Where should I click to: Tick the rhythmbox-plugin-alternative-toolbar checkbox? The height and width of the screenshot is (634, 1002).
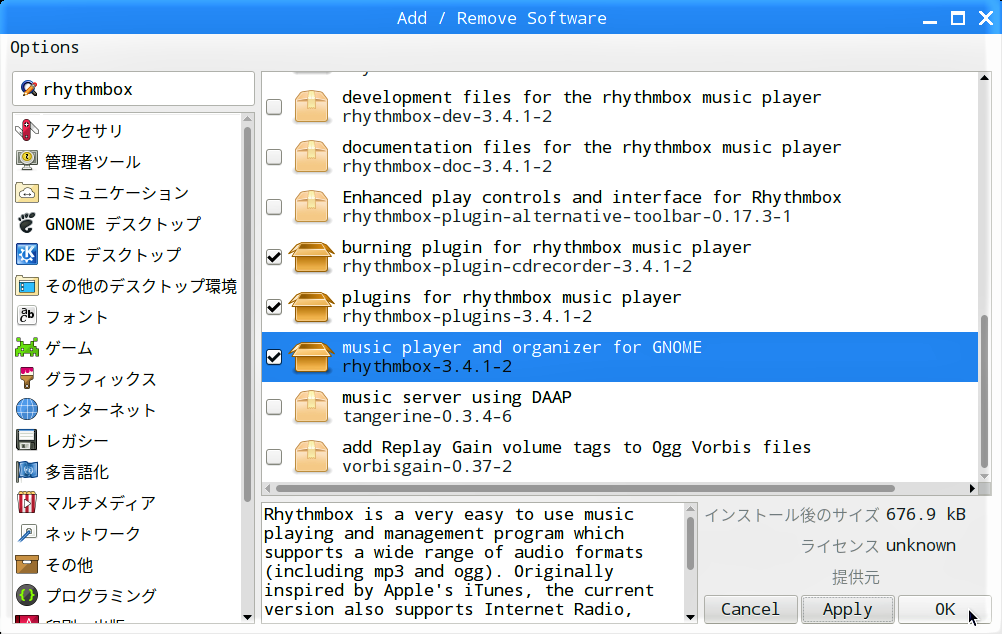(274, 206)
